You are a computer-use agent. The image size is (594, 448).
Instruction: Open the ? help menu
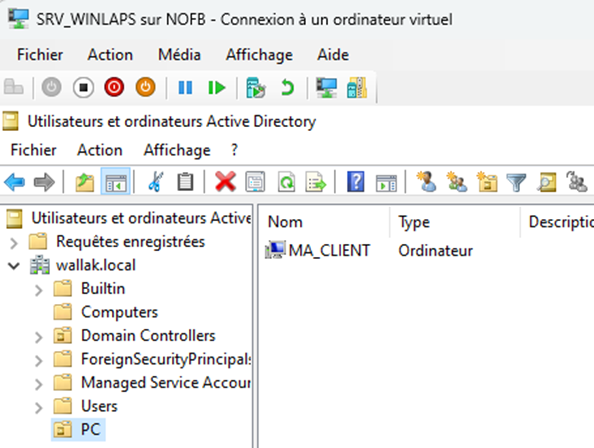(x=234, y=150)
